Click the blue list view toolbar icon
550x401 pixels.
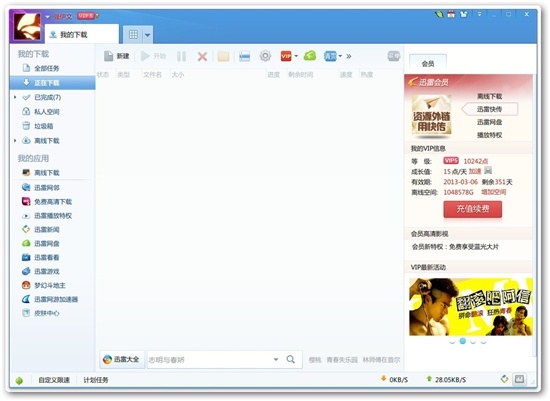[x=244, y=56]
